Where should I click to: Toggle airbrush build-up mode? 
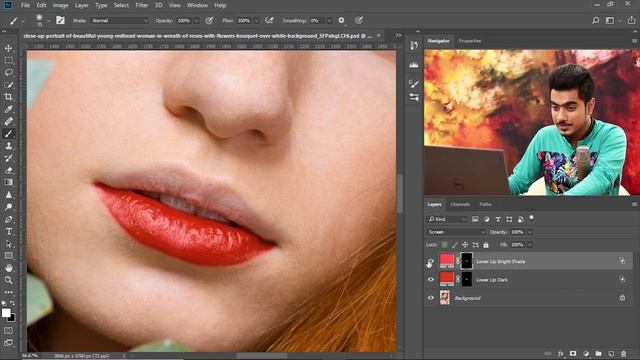click(x=269, y=20)
